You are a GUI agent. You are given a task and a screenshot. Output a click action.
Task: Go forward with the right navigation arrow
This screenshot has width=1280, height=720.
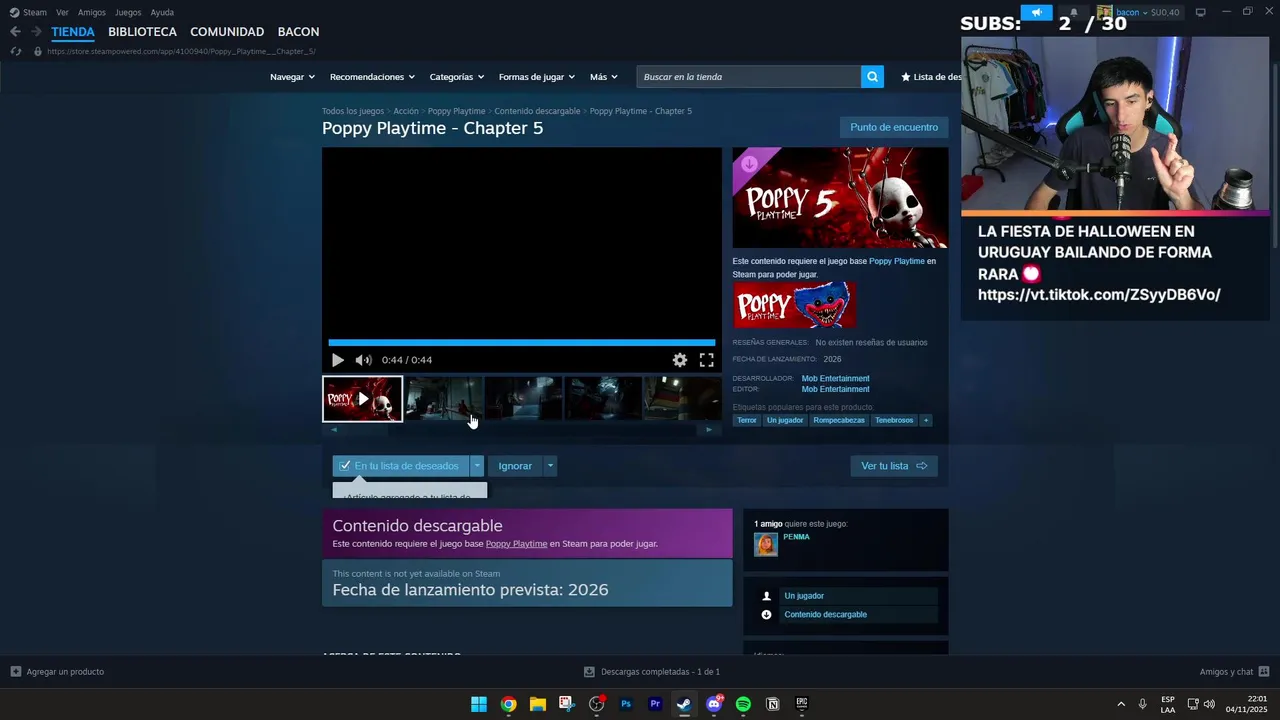[36, 32]
